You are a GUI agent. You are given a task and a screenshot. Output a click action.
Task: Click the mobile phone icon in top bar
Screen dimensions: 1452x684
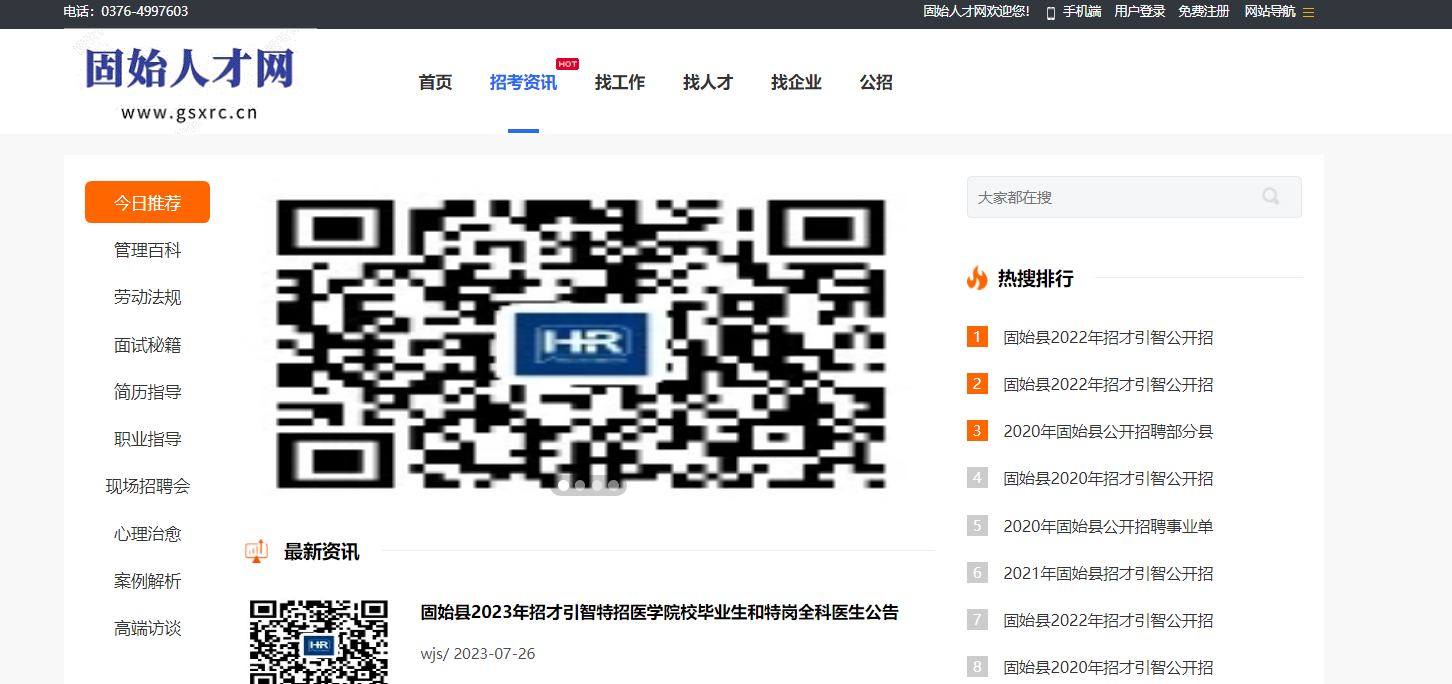coord(1051,13)
